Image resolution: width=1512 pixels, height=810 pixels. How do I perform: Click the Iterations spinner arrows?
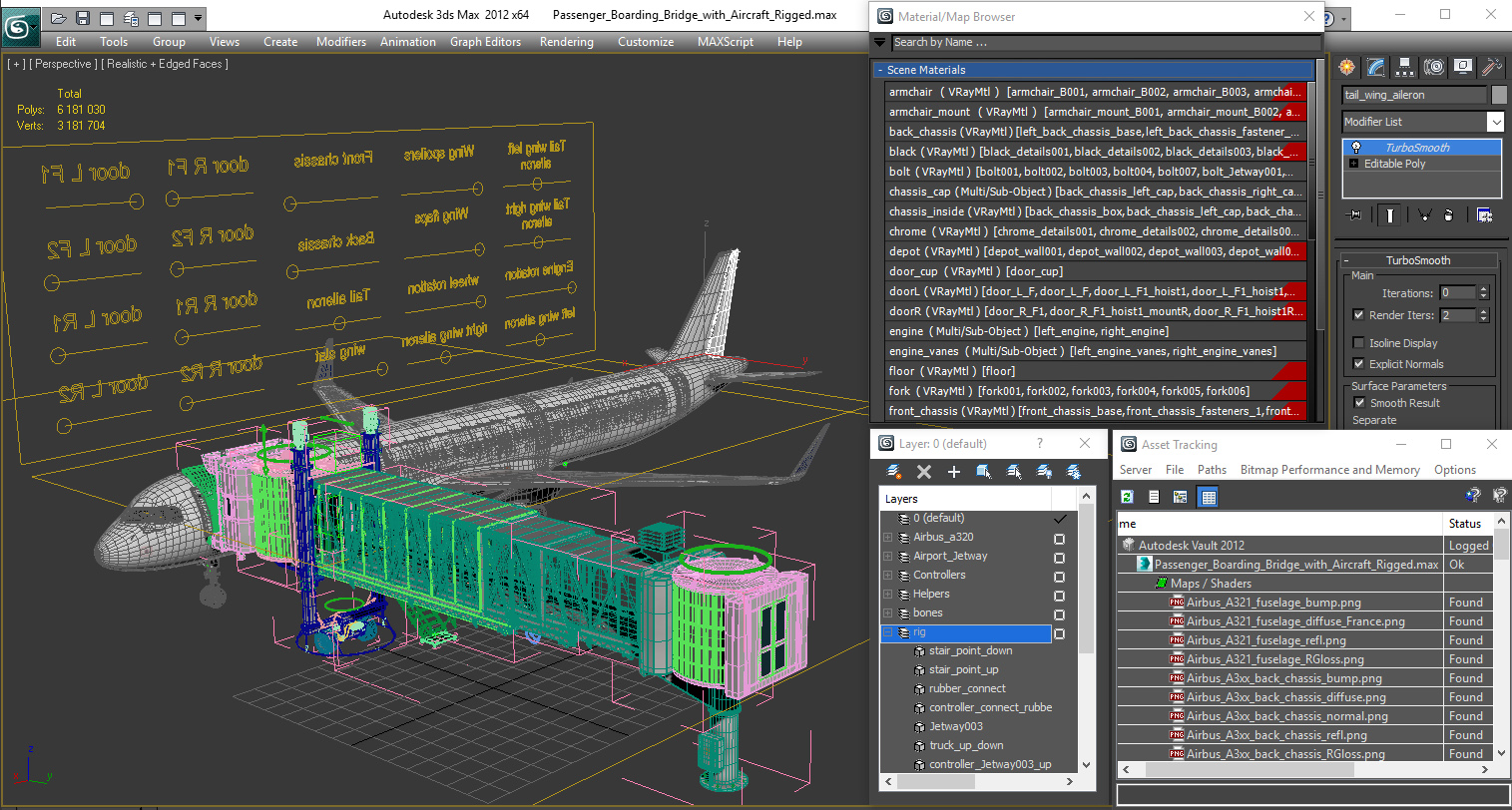click(1483, 293)
